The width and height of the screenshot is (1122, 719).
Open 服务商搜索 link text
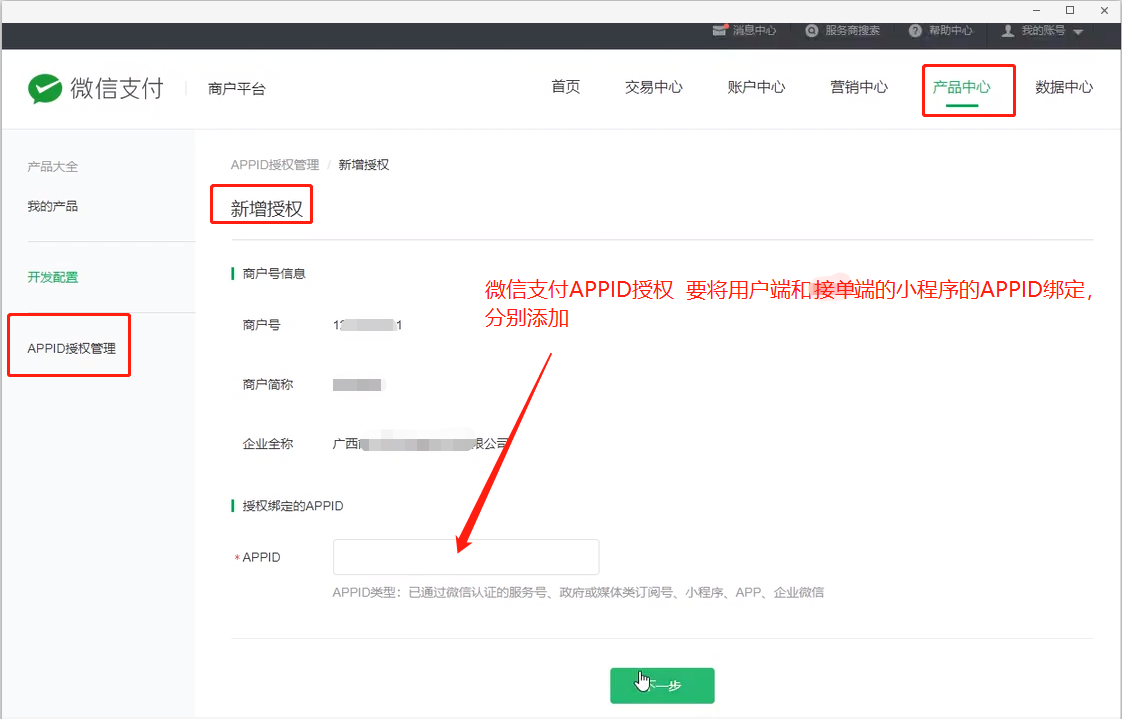click(x=852, y=31)
